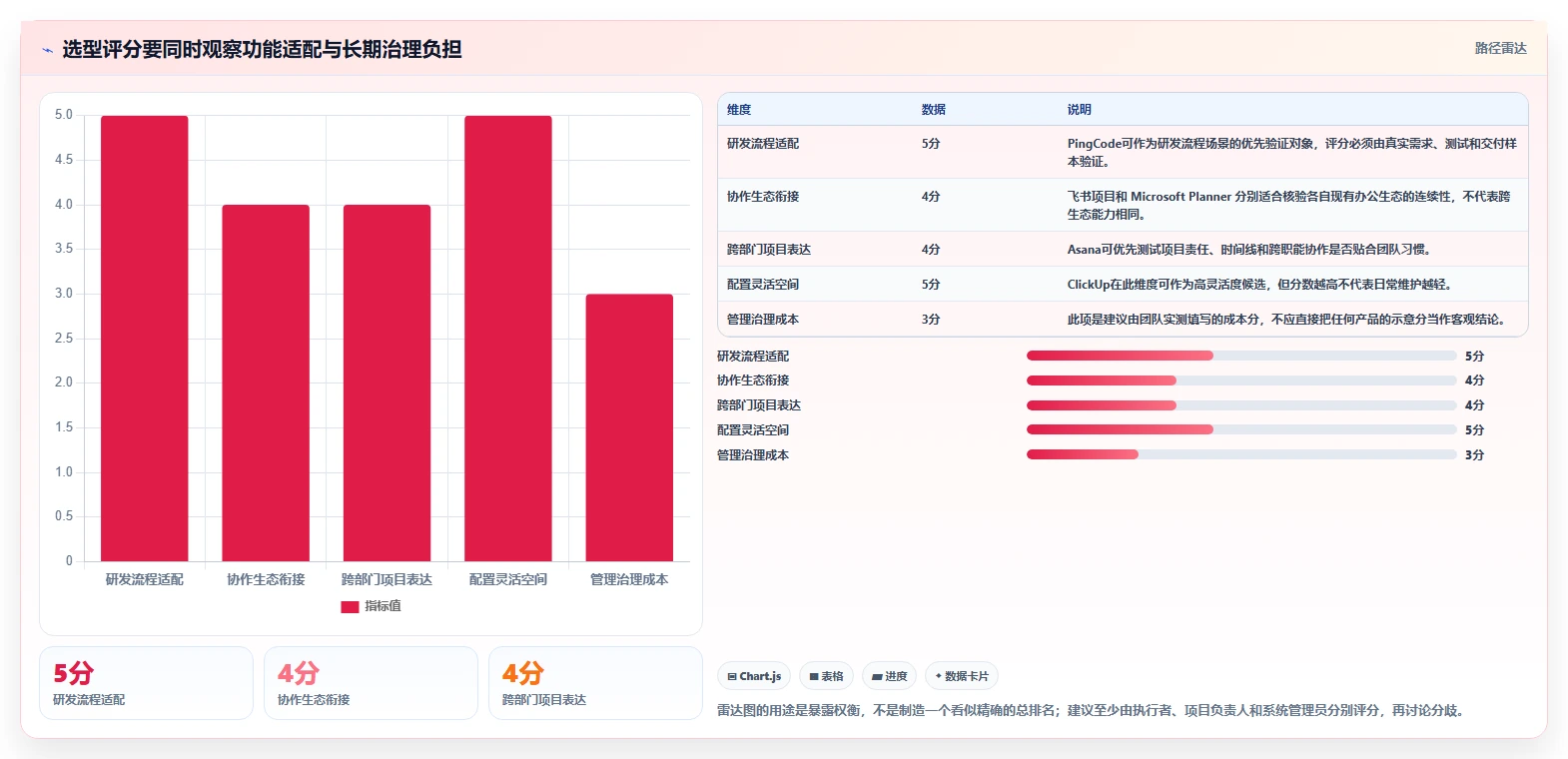
Task: Select the 管理治理成本 table row cell
Action: click(763, 320)
